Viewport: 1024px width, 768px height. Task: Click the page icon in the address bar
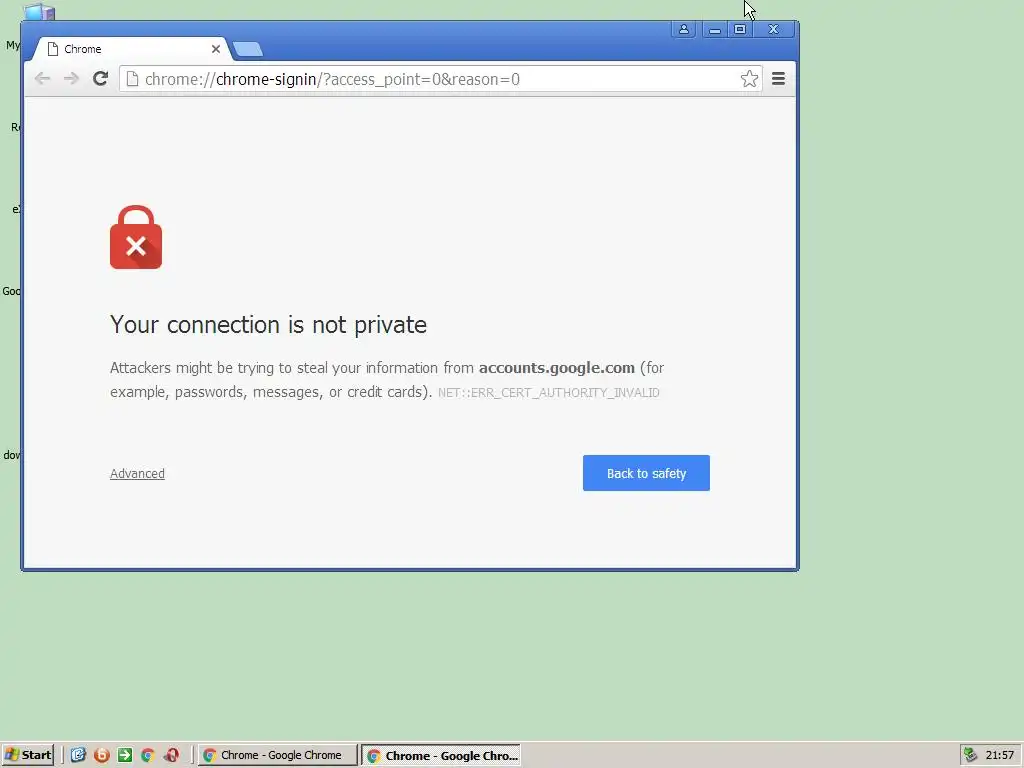132,79
